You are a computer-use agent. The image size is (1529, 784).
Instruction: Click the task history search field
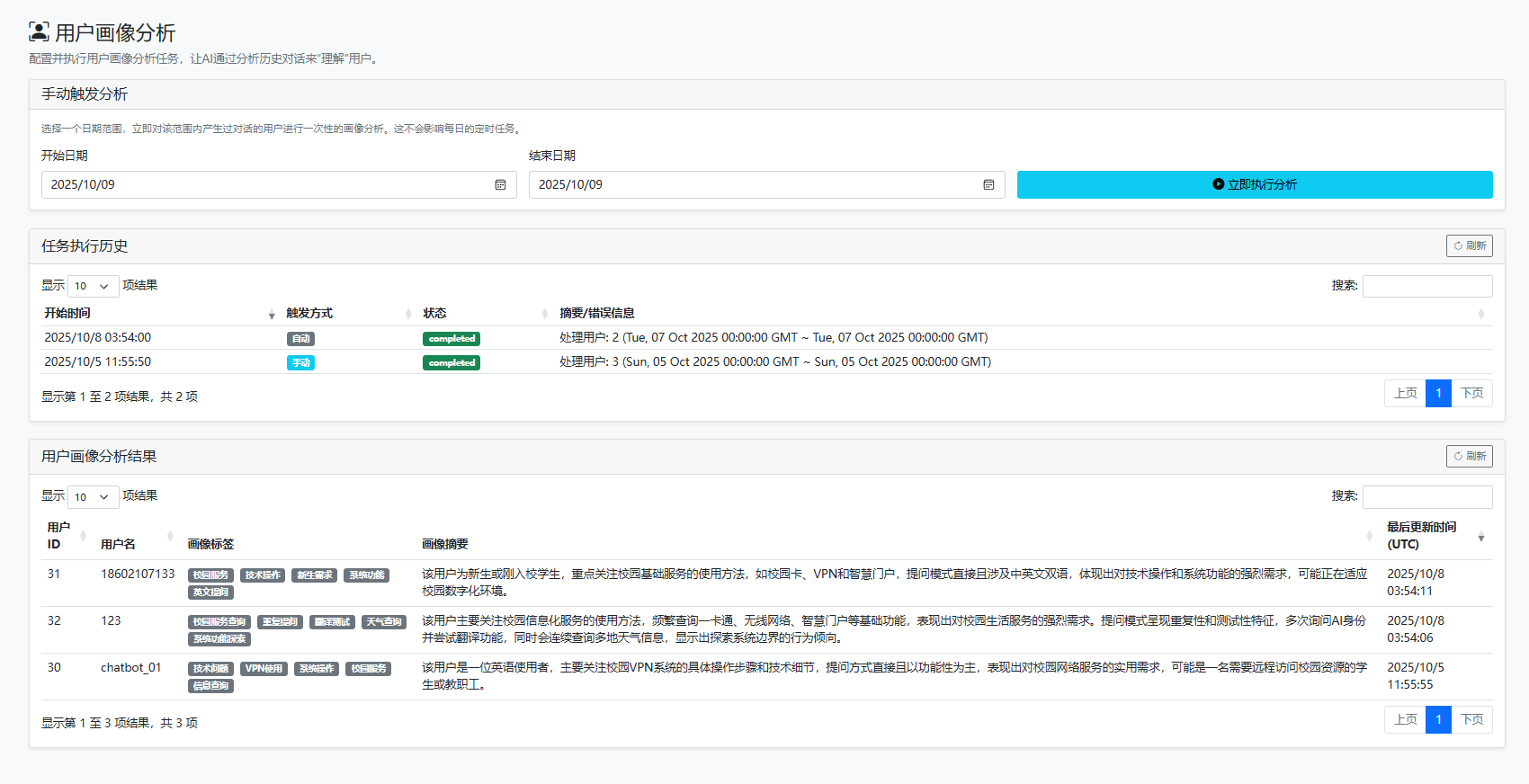click(x=1426, y=287)
